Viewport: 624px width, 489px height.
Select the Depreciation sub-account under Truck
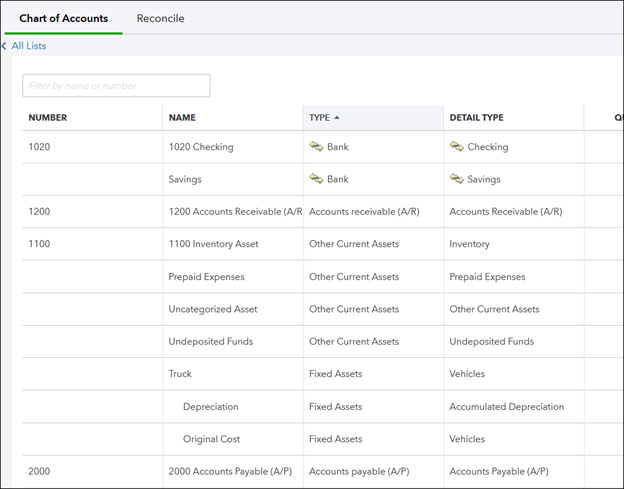click(210, 407)
